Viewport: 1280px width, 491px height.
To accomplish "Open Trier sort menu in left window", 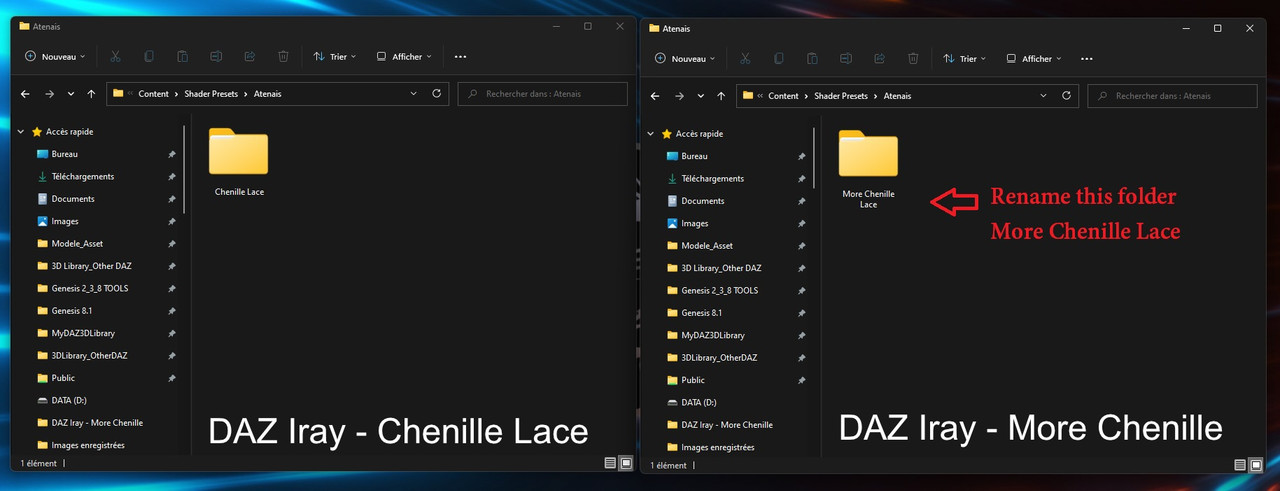I will [x=335, y=57].
